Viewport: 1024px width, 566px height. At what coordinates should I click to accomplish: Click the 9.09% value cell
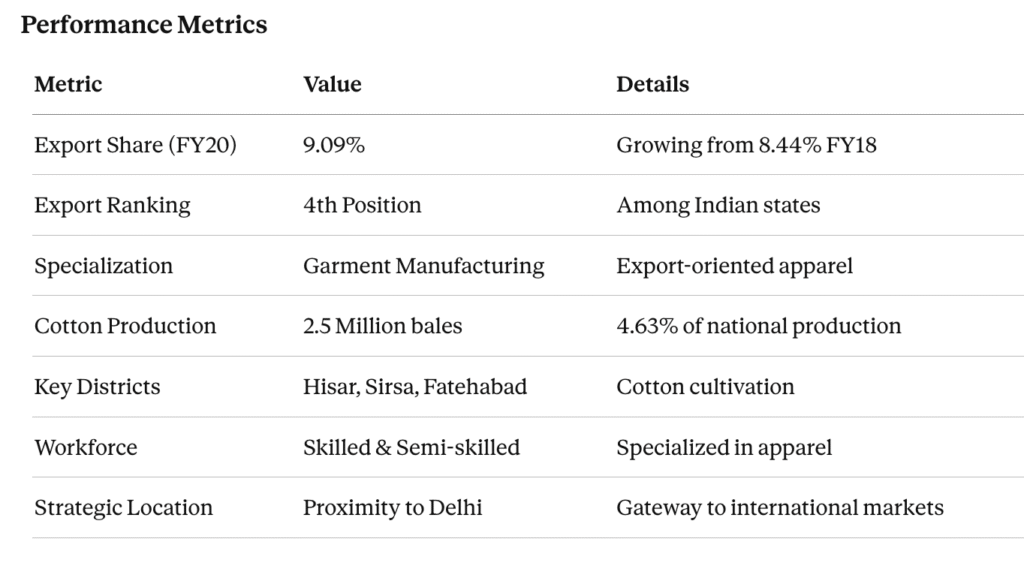click(334, 145)
